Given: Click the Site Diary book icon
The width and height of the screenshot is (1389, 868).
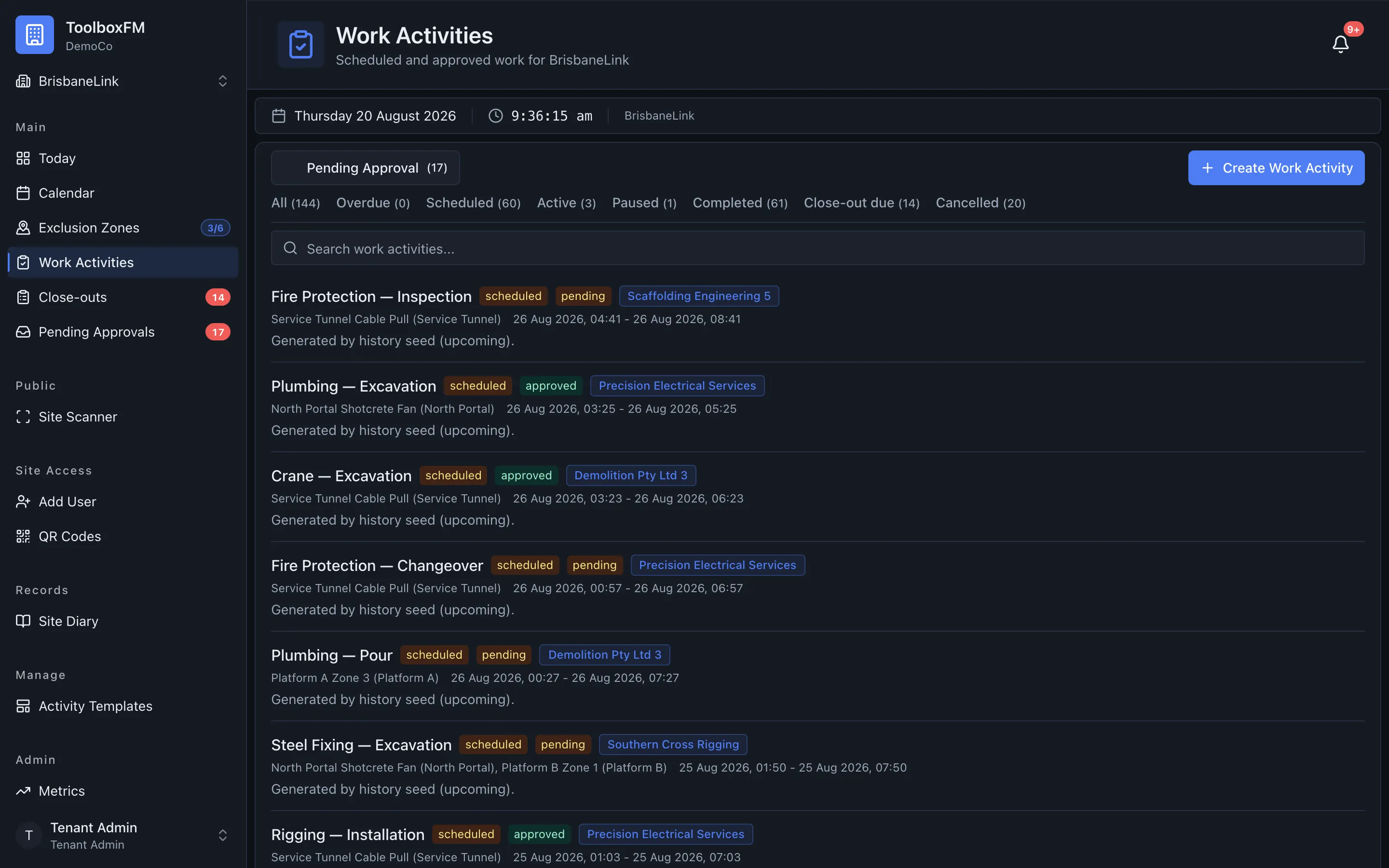Looking at the screenshot, I should click(23, 621).
